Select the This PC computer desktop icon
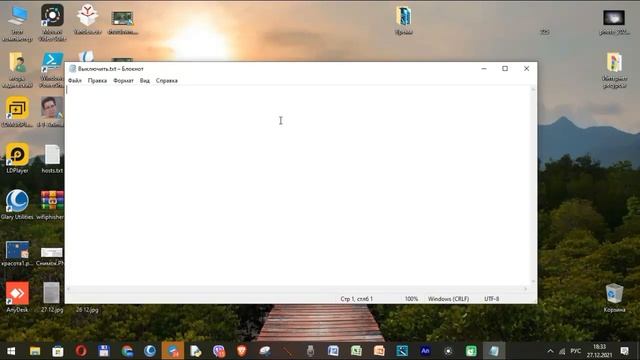 coord(17,23)
